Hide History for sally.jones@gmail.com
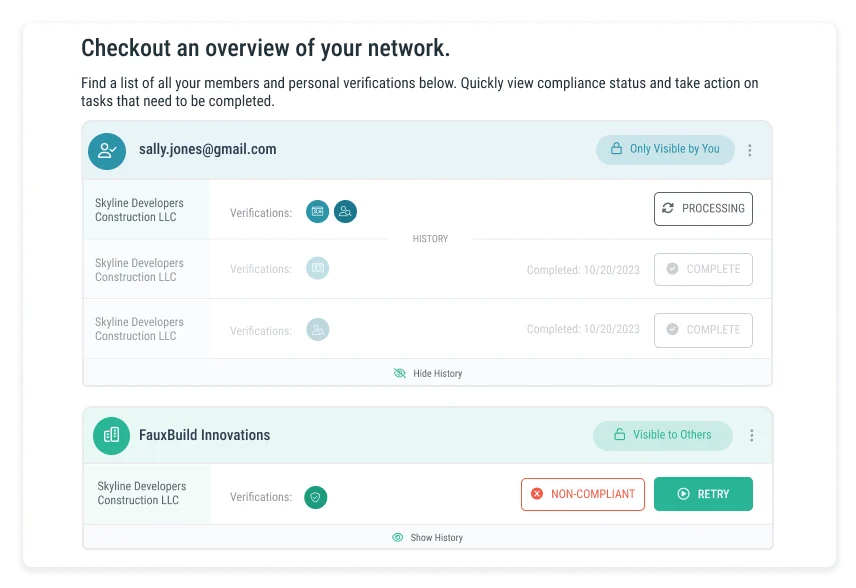 coord(427,373)
